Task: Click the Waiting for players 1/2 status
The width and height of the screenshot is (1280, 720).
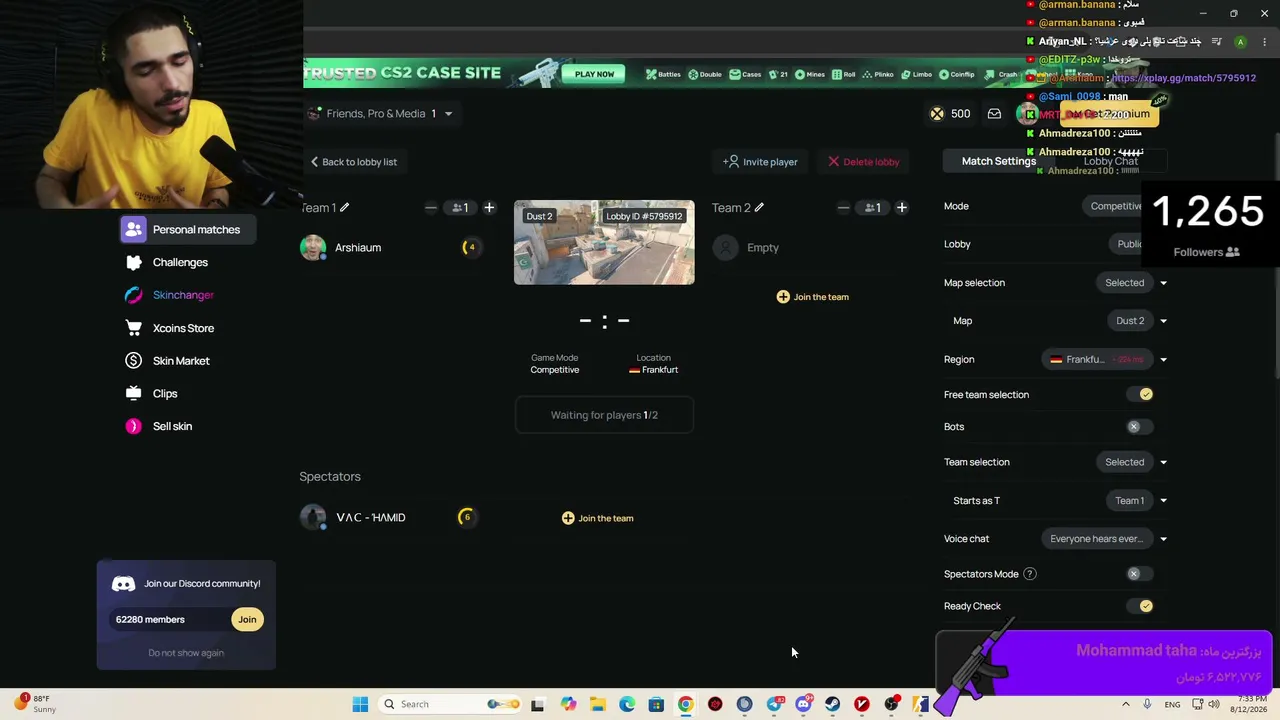Action: point(604,415)
